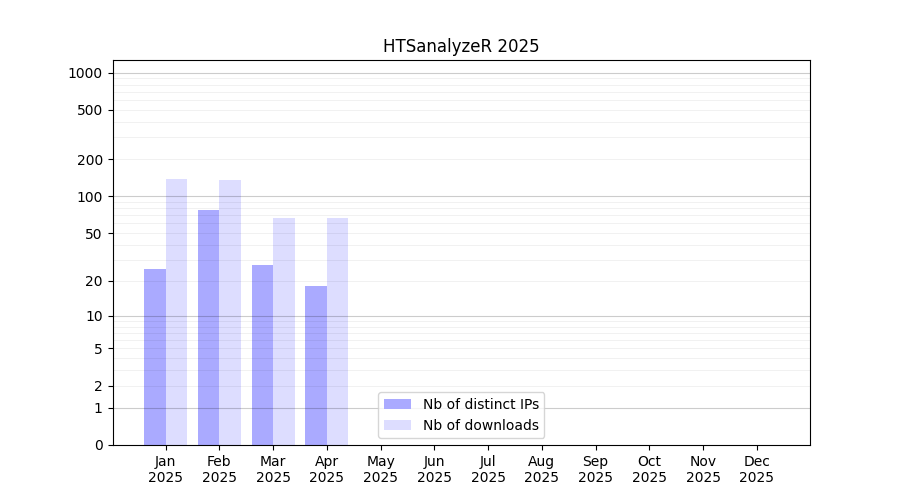
Task: Select the Nb of distinct IPs legend label
Action: [480, 404]
